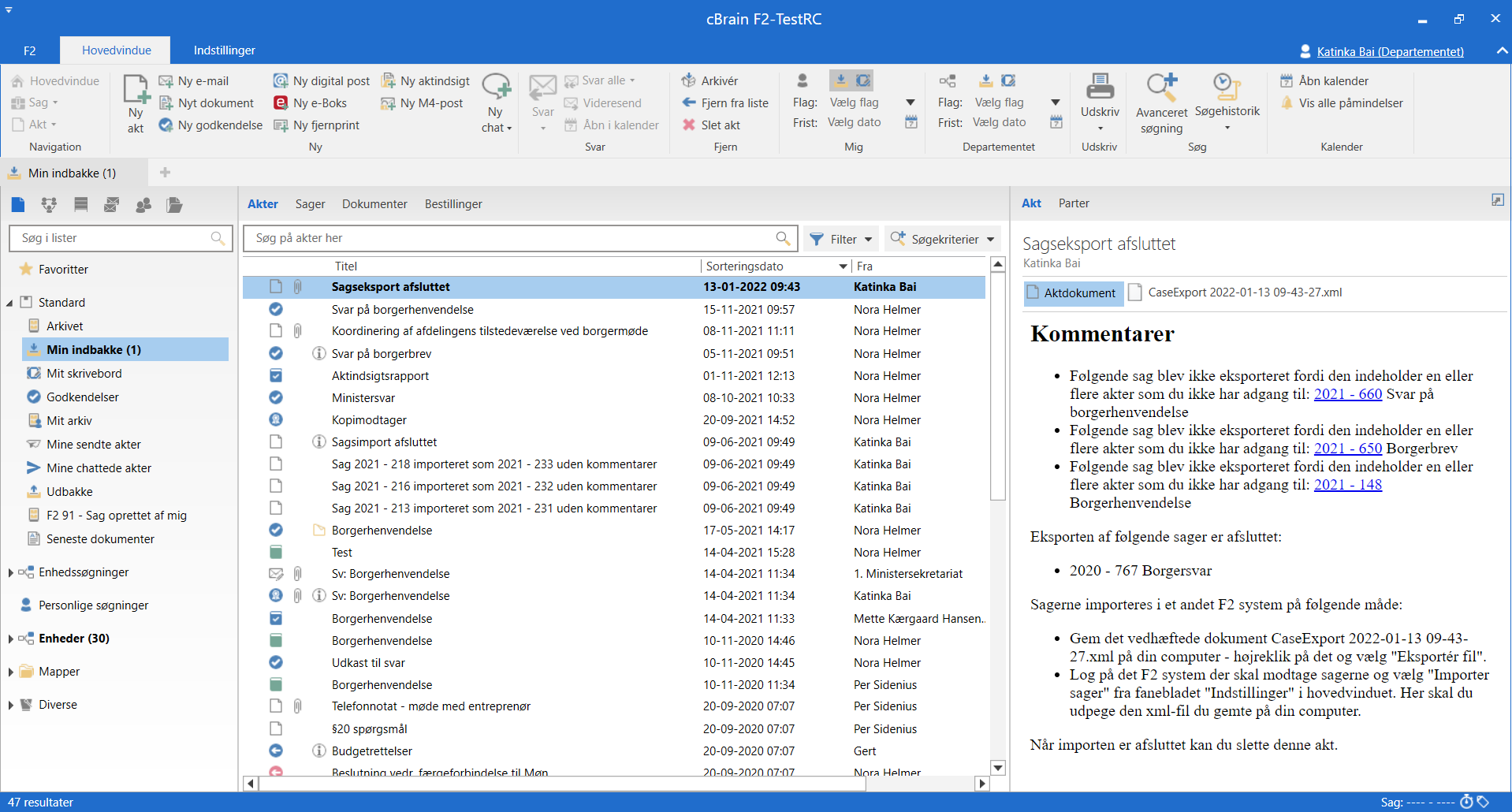Open Avanceret søgning
This screenshot has height=812, width=1512.
[x=1161, y=103]
